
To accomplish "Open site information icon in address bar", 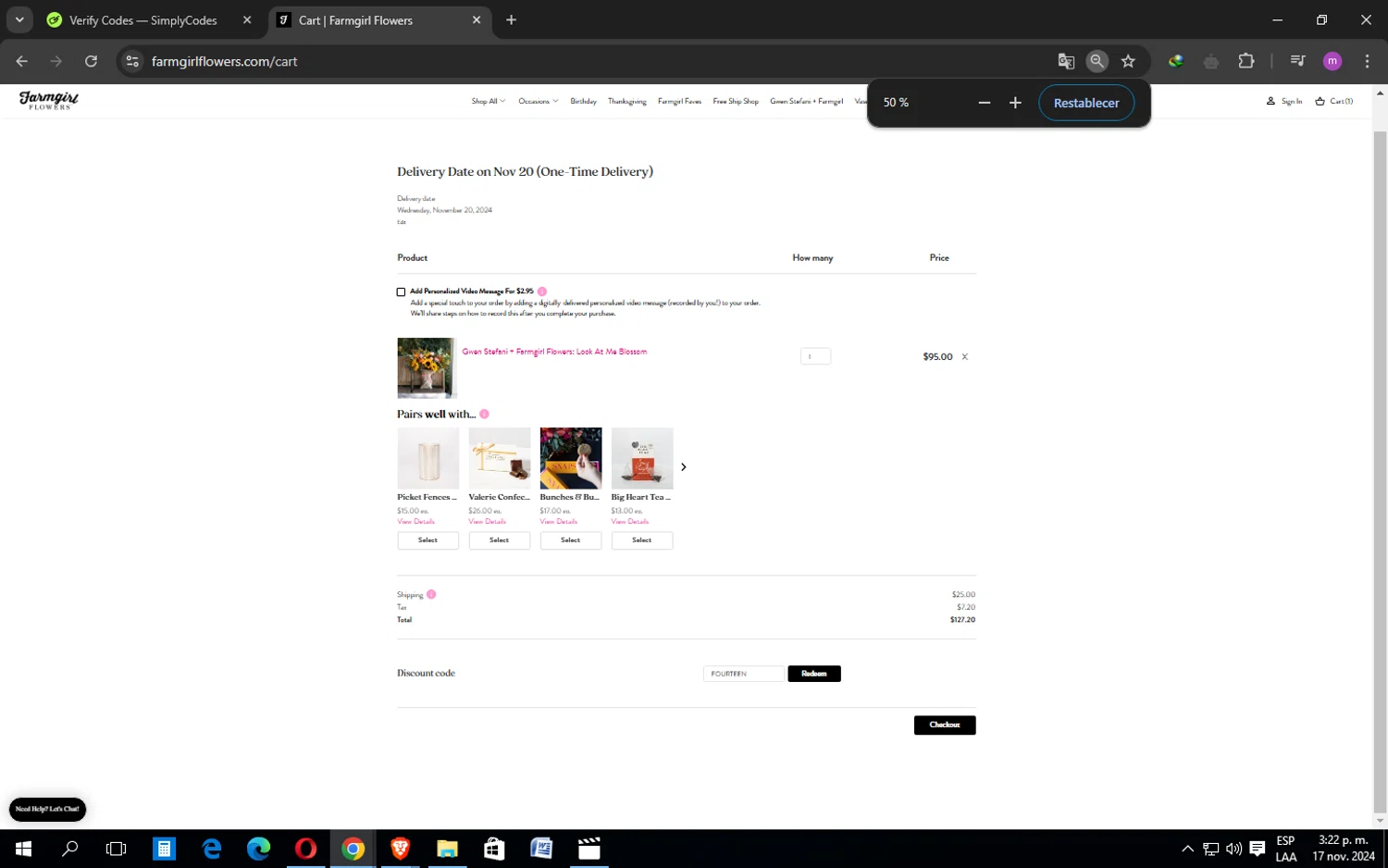I will tap(132, 61).
